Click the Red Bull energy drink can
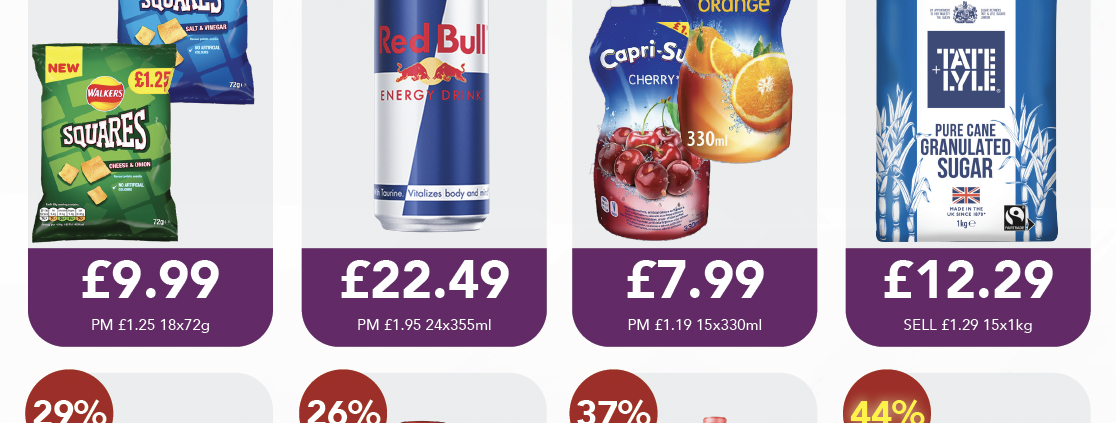Viewport: 1116px width, 423px height. pos(430,115)
